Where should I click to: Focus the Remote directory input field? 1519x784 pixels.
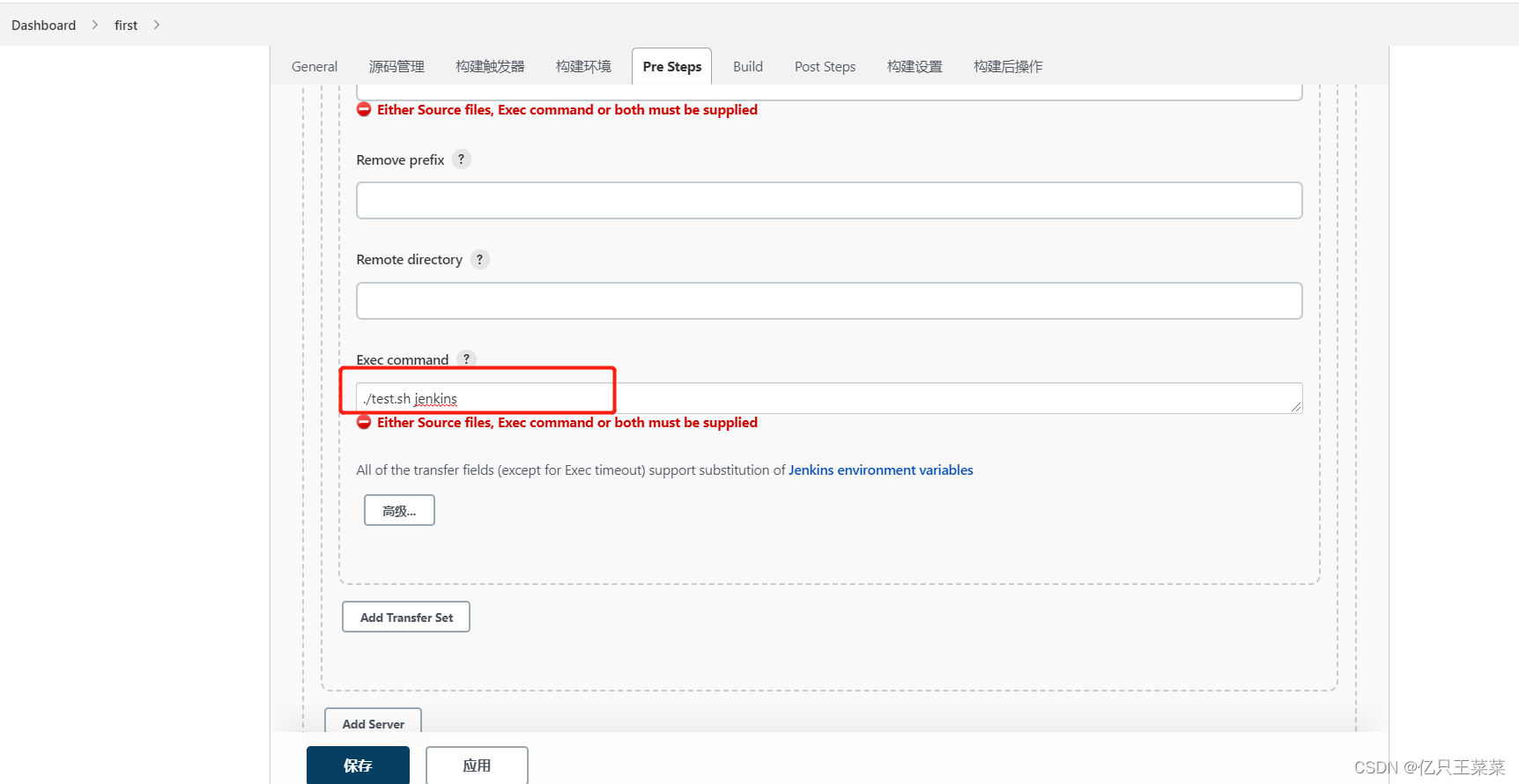click(829, 300)
